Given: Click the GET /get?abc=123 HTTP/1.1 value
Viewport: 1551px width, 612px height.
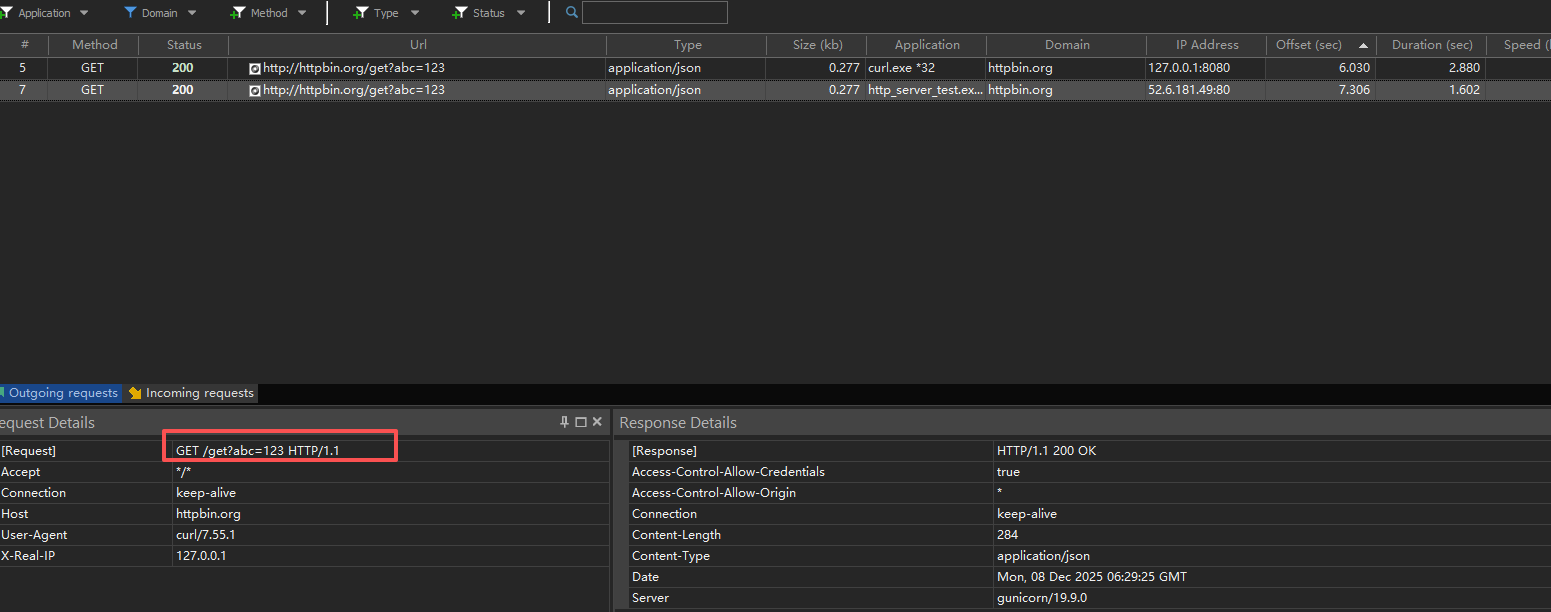Looking at the screenshot, I should pyautogui.click(x=258, y=451).
